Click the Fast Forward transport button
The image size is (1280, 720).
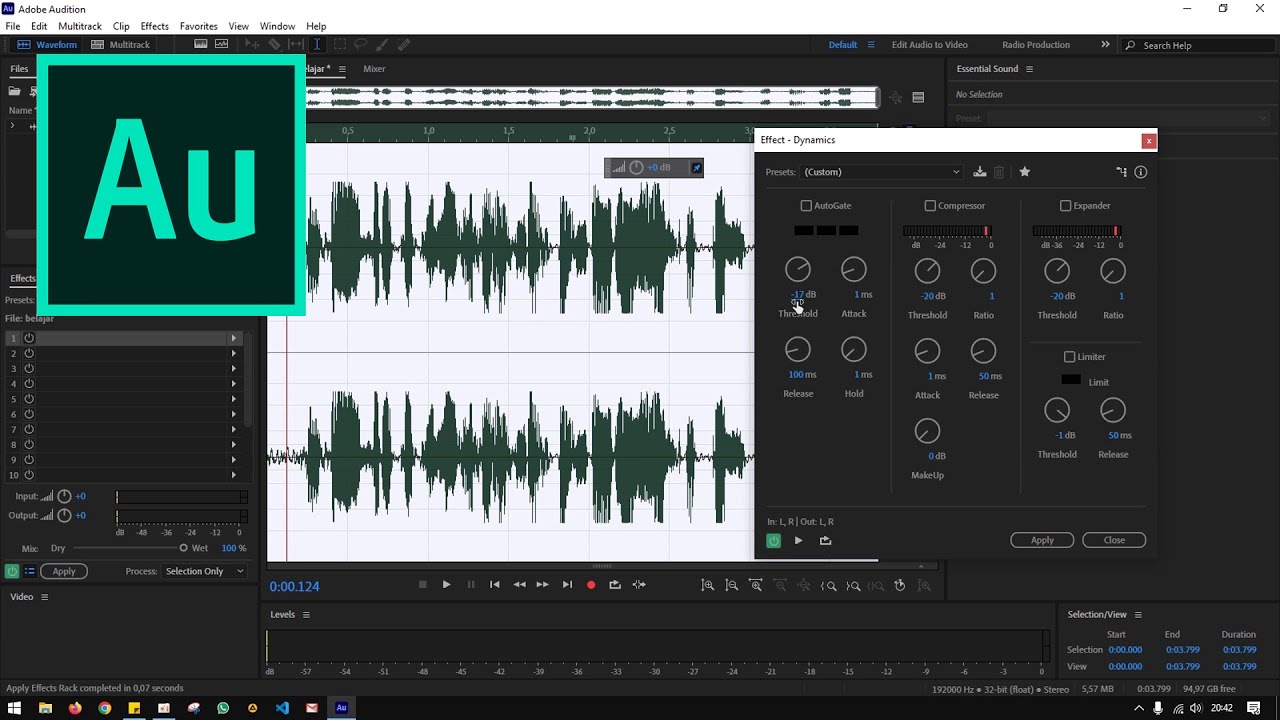[542, 585]
